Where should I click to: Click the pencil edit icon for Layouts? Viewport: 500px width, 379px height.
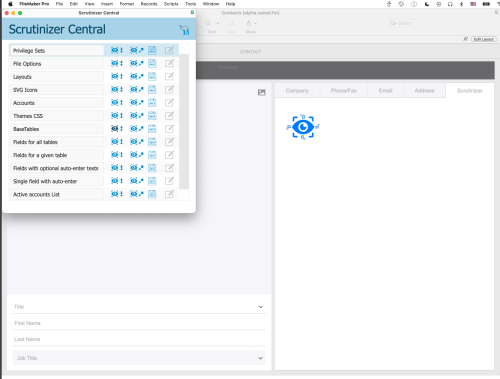pos(169,76)
